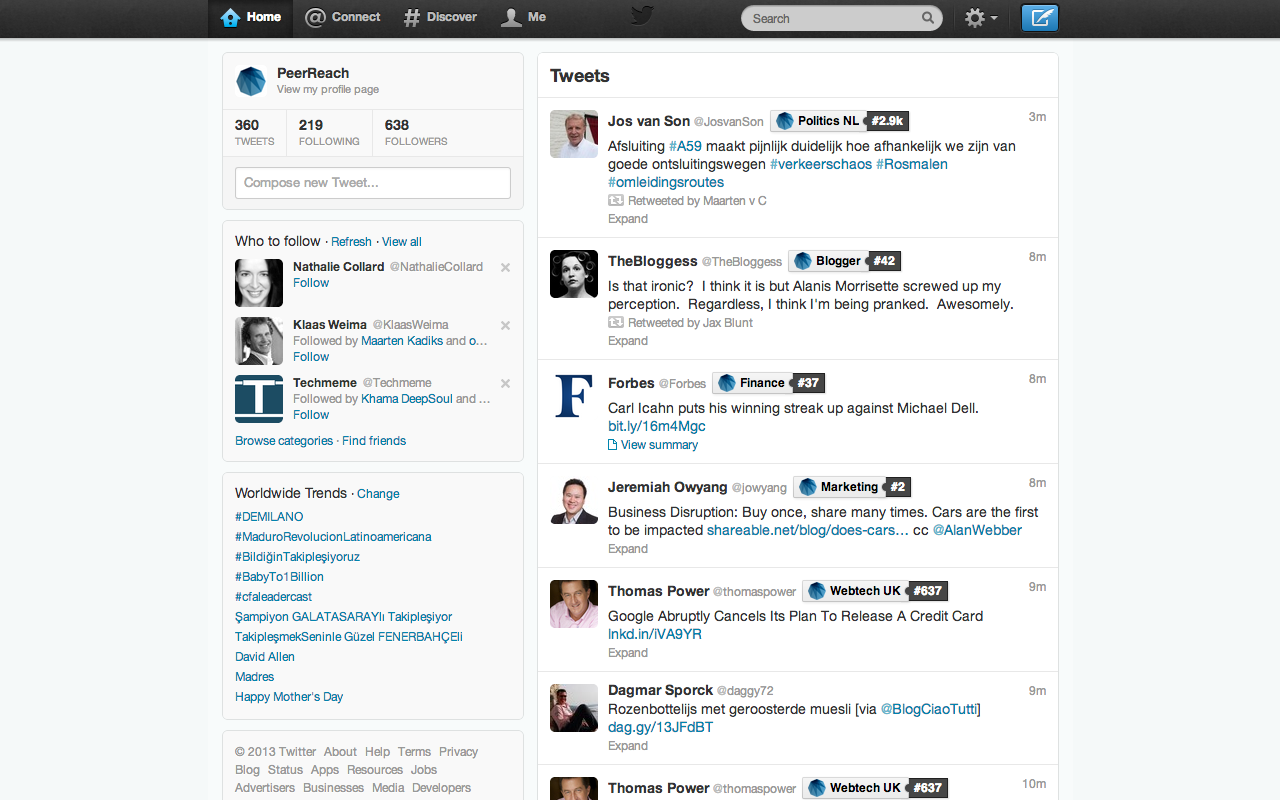Dismiss the Klaas Weima suggestion
This screenshot has width=1280, height=800.
505,325
